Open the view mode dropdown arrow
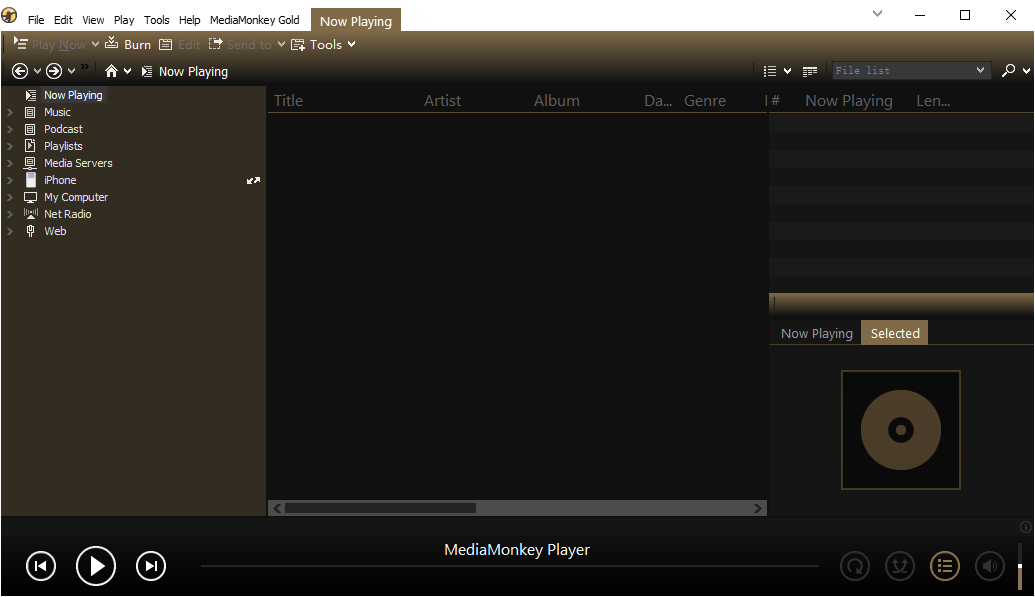1035x597 pixels. 787,71
